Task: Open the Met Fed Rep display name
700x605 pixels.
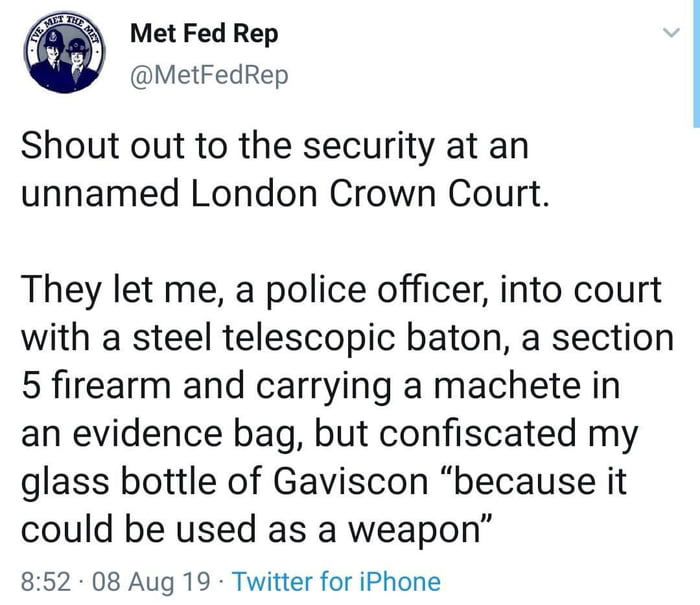Action: coord(204,33)
